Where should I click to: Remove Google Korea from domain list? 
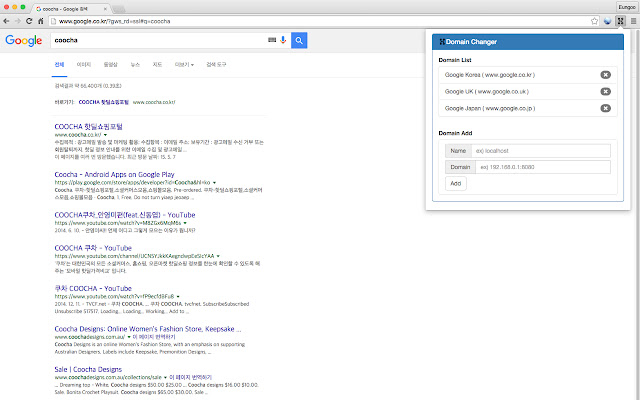605,75
